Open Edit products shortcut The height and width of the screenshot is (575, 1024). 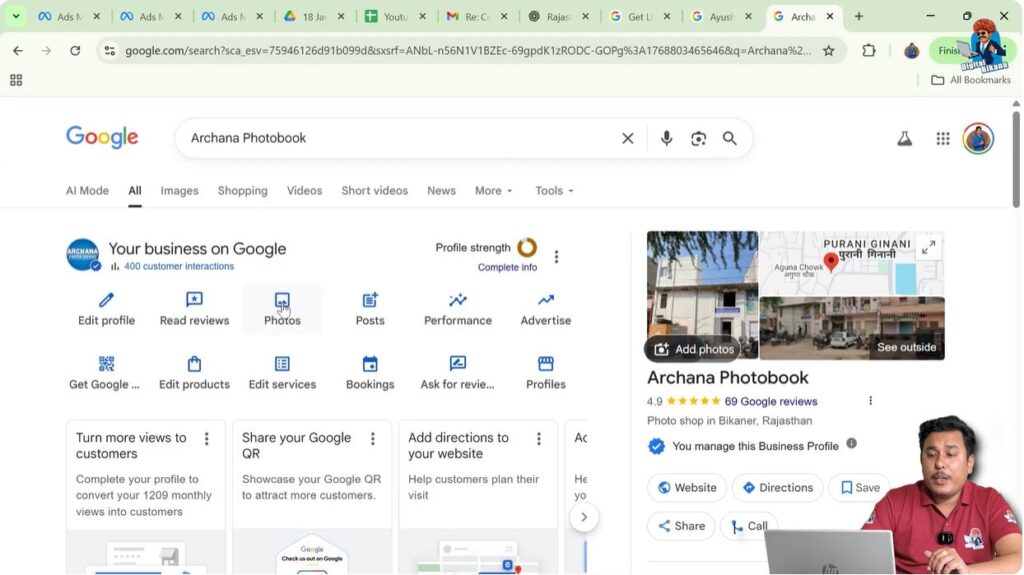[194, 373]
